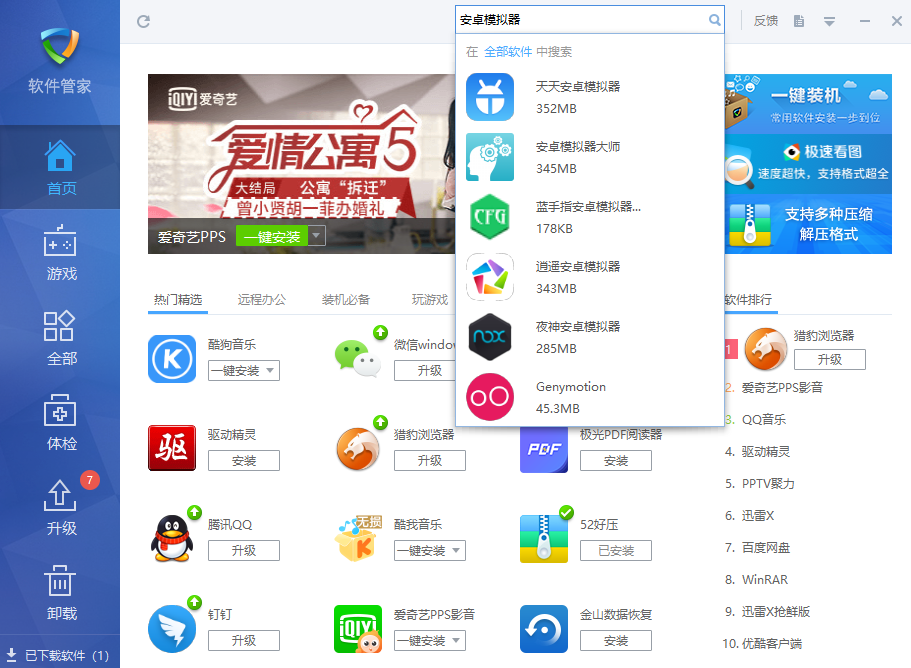Expand 爱奇艺PPS影音 一键安装 dropdown arrow
Screen dimensions: 911x668
coord(456,641)
